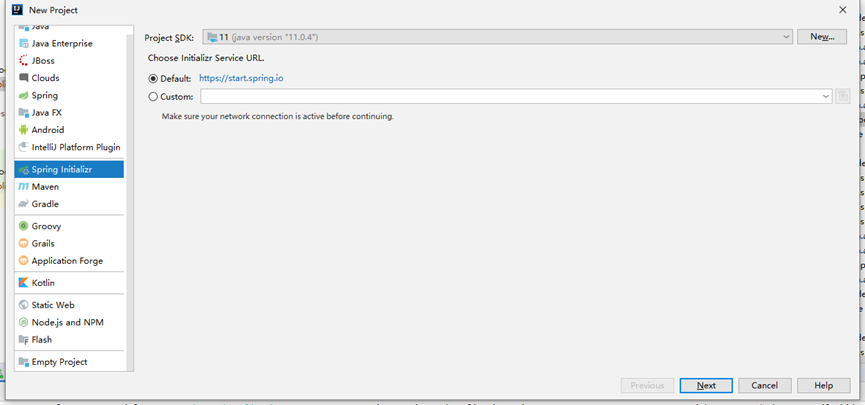The height and width of the screenshot is (405, 865).
Task: Click the green Spring leaf icon
Action: tap(23, 95)
